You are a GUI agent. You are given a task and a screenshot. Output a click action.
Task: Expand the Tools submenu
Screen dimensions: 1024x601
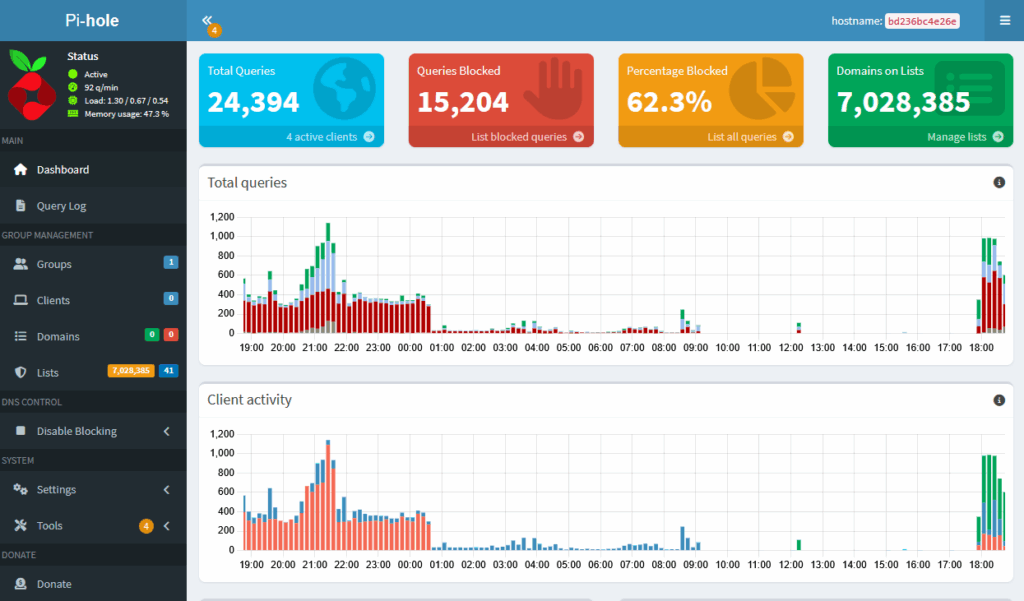tap(166, 526)
